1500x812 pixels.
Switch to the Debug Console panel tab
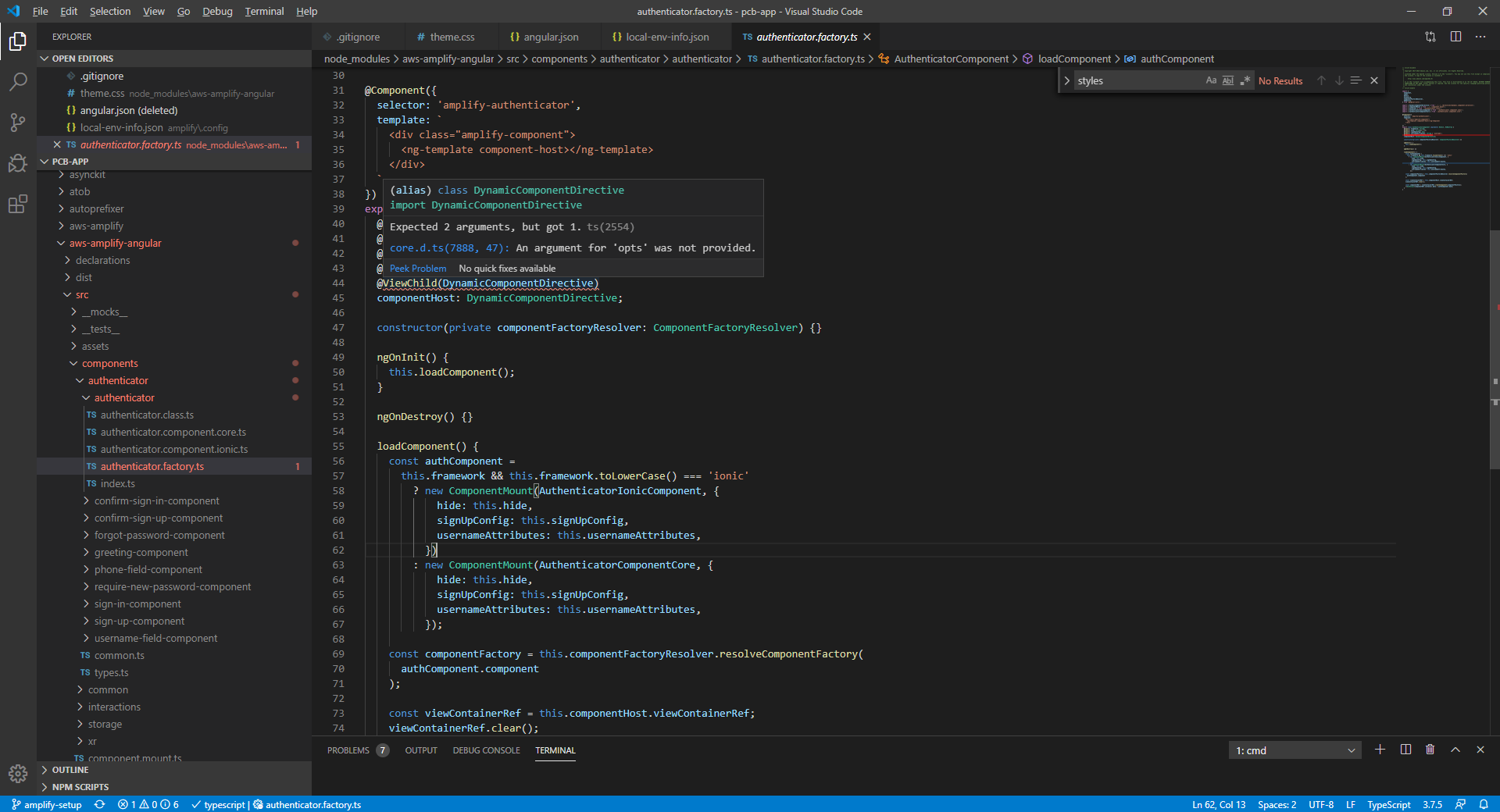click(x=486, y=750)
